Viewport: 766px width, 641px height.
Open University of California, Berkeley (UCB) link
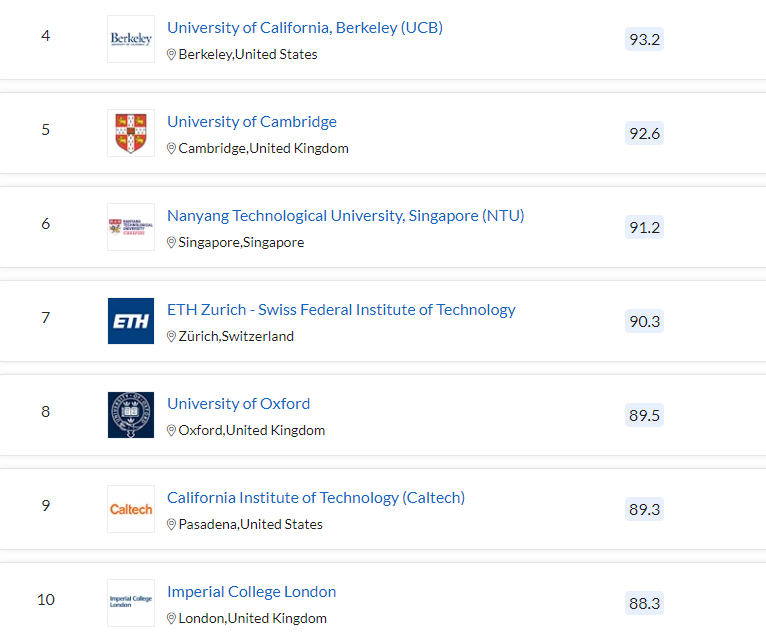(305, 28)
